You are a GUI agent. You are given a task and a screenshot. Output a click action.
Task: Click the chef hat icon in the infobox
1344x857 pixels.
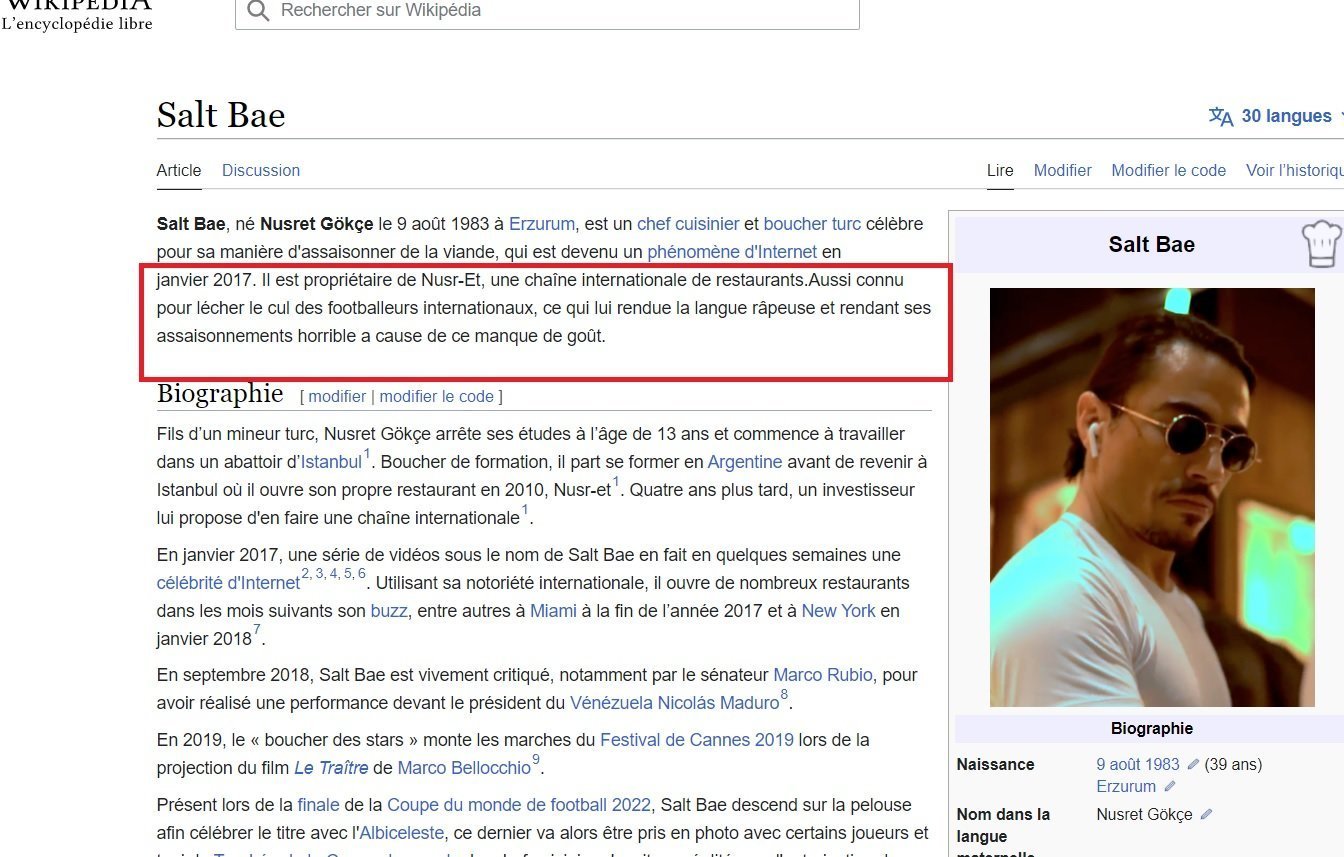1321,245
